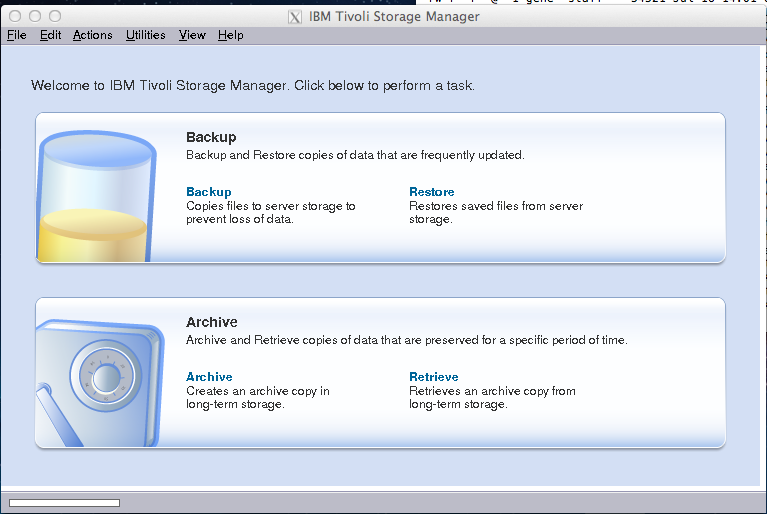
Task: Click the bold Archive section heading
Action: coord(212,322)
